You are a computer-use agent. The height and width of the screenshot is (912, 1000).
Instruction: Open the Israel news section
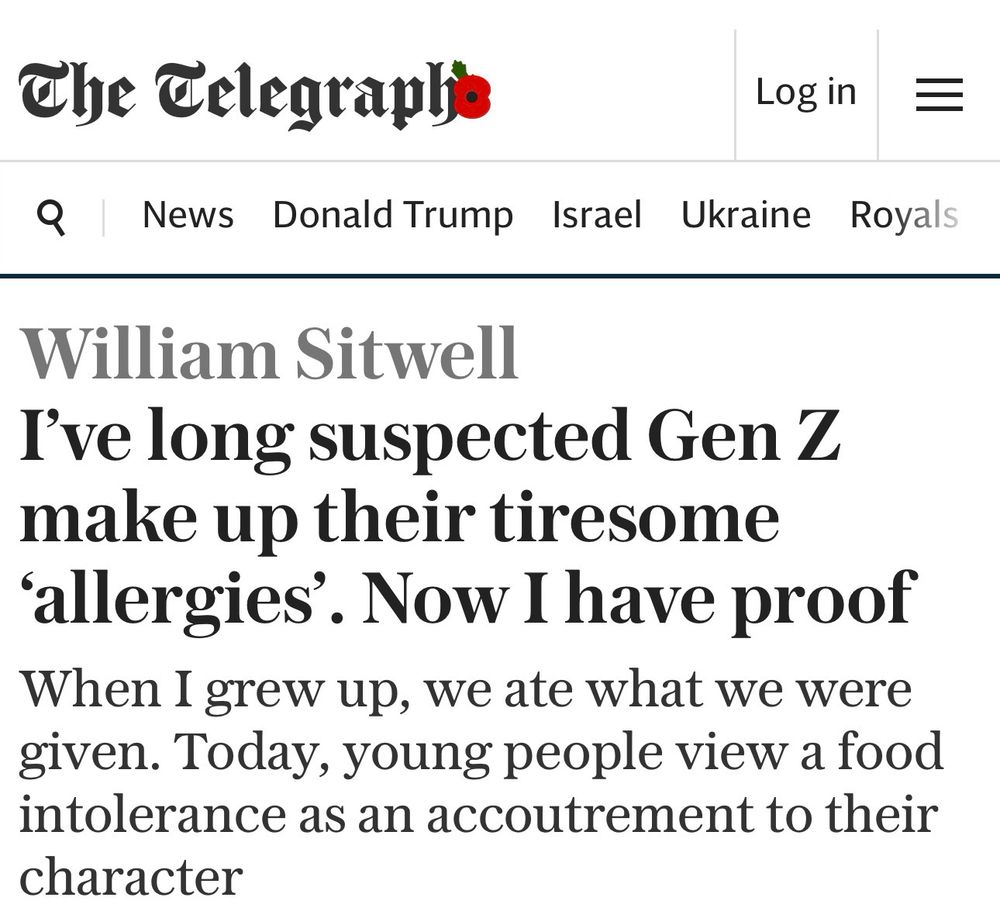point(597,214)
